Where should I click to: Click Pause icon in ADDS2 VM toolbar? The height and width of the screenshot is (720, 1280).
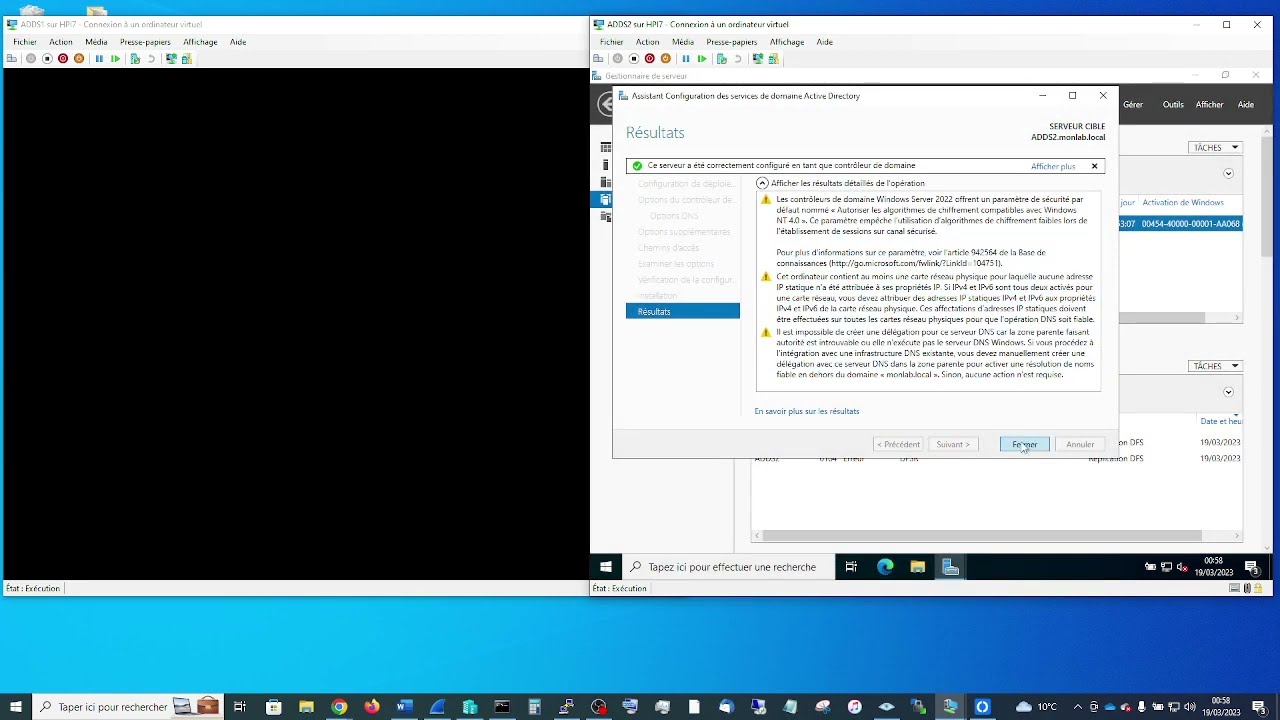point(686,59)
